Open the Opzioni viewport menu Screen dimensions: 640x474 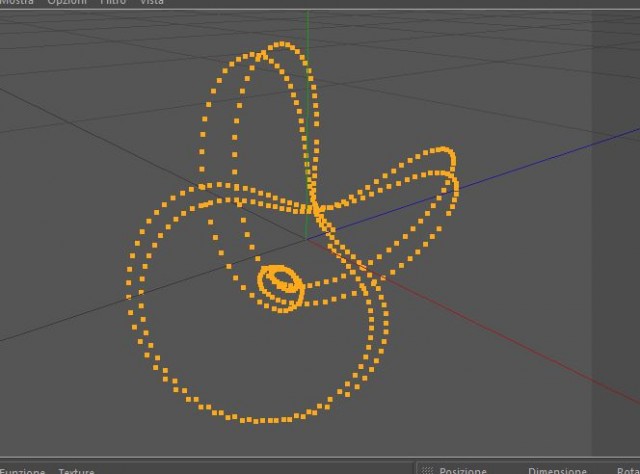67,2
